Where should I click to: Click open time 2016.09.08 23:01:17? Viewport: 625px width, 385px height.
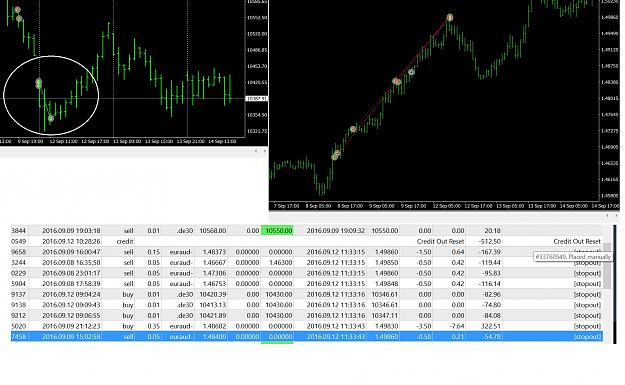[x=71, y=273]
